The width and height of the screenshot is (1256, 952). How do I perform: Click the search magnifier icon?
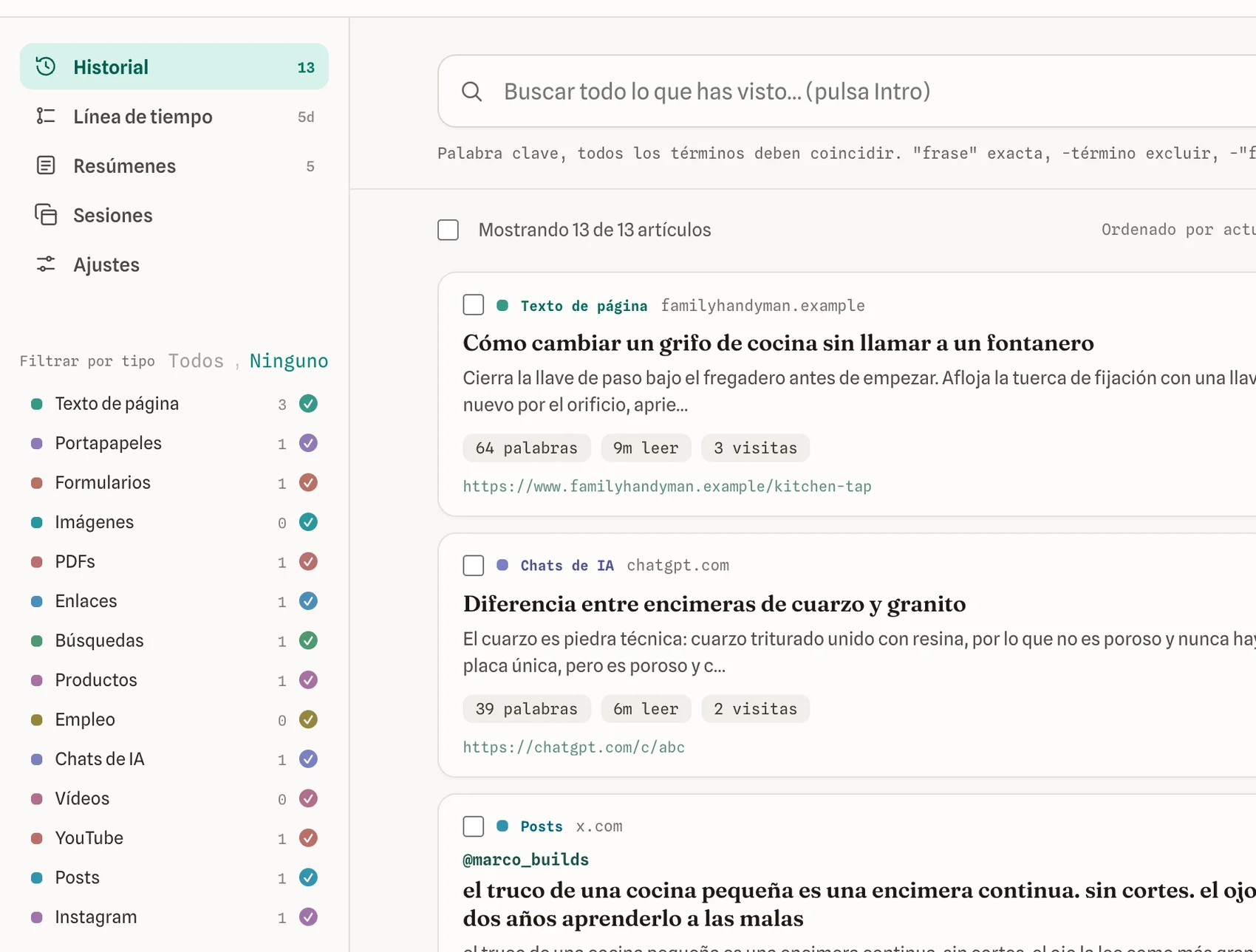471,92
